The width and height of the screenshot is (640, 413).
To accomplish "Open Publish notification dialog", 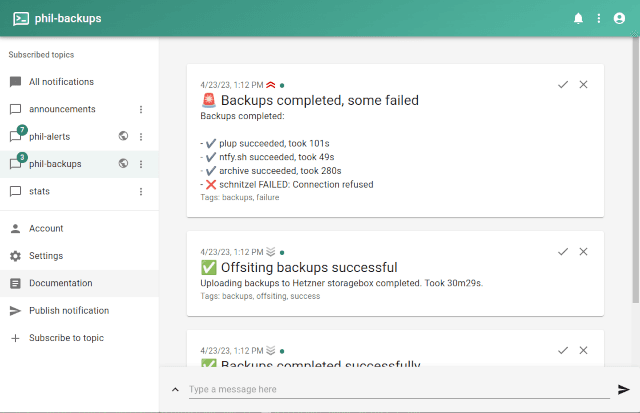I will pos(68,311).
